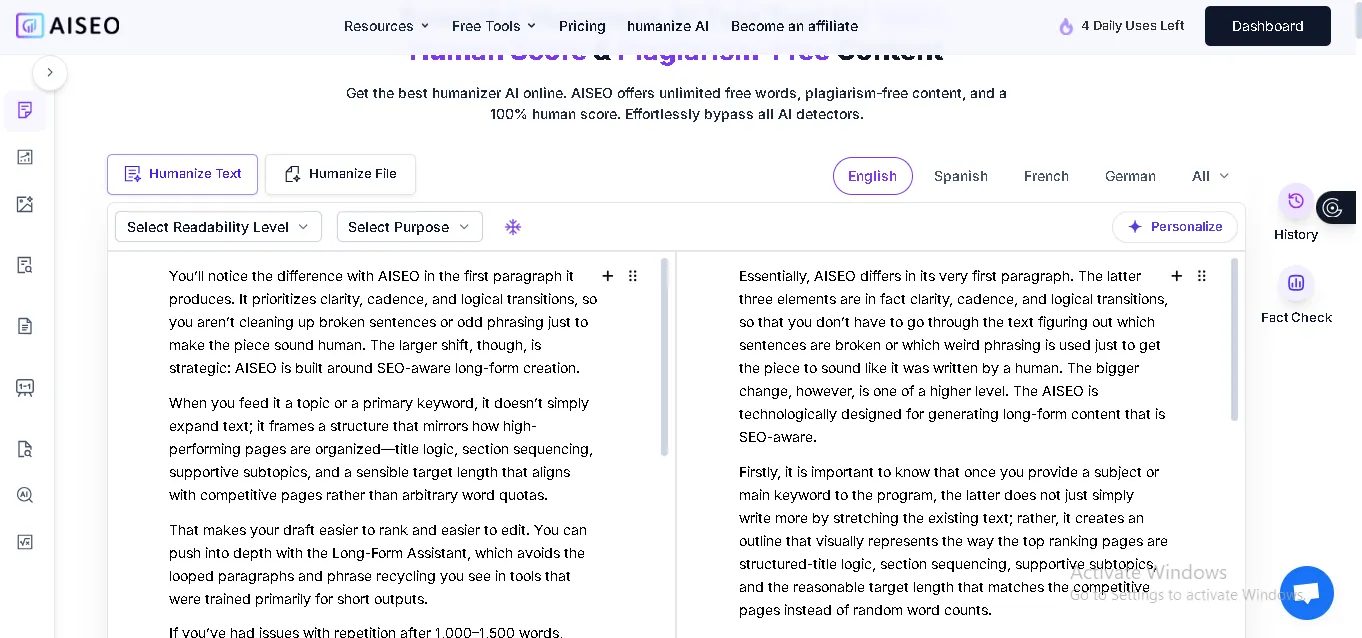
Task: Open the square-root formula sidebar icon
Action: tap(25, 542)
